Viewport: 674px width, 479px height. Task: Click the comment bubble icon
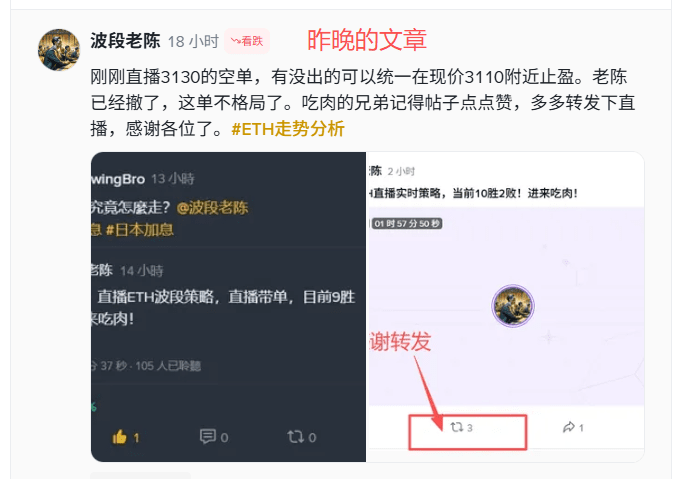click(208, 436)
